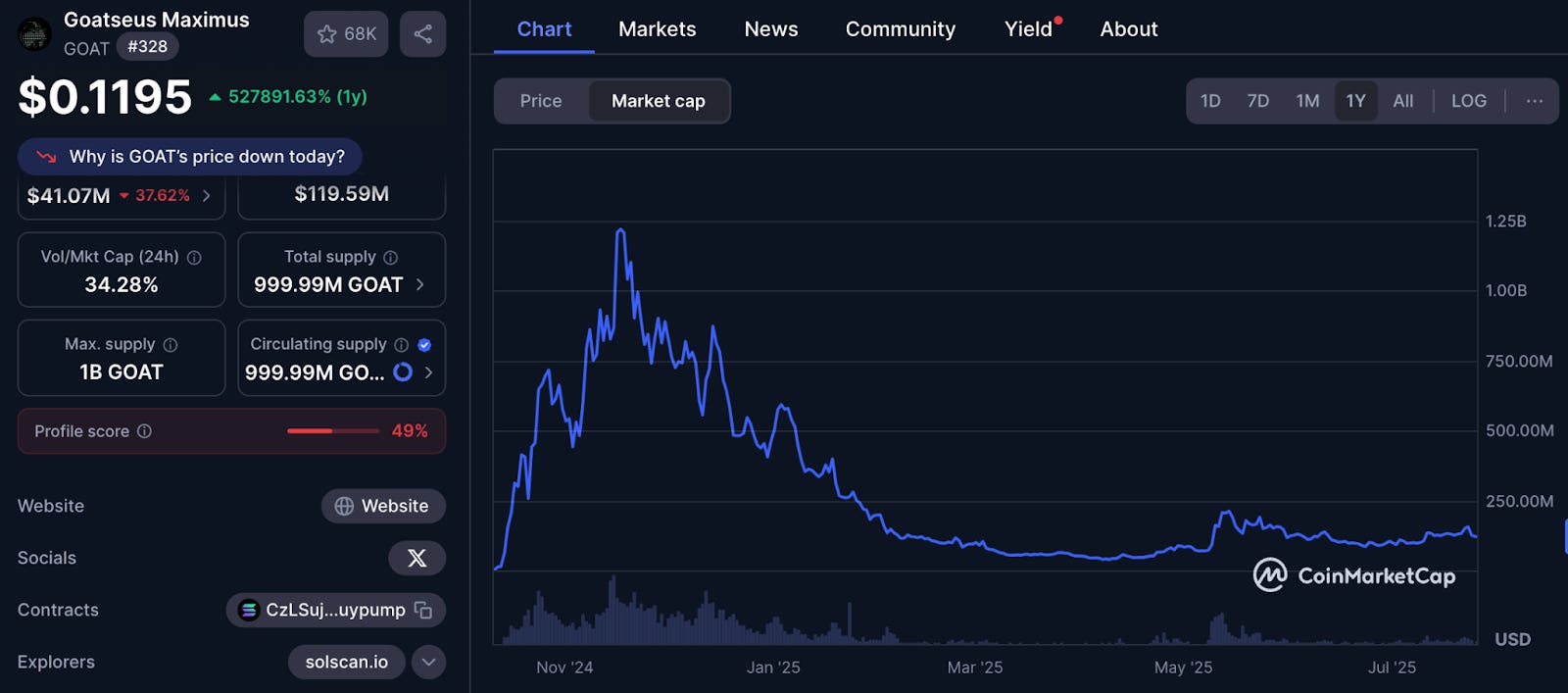Click info icon next to Max. supply
This screenshot has width=1568, height=693.
(171, 345)
